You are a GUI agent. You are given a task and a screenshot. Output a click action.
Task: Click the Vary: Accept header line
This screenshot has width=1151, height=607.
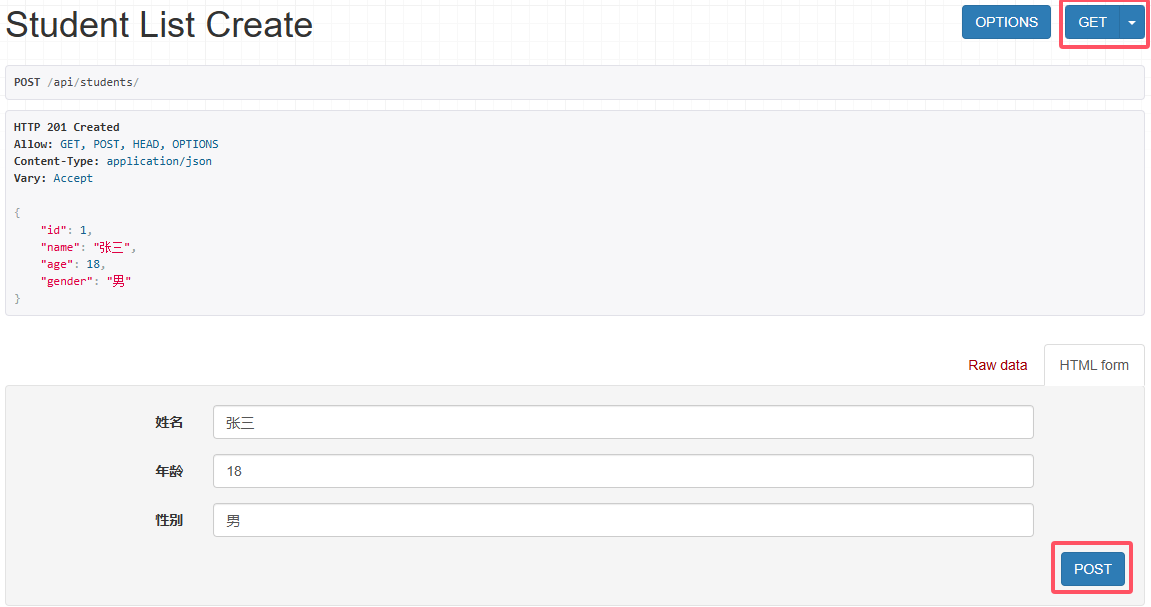53,178
